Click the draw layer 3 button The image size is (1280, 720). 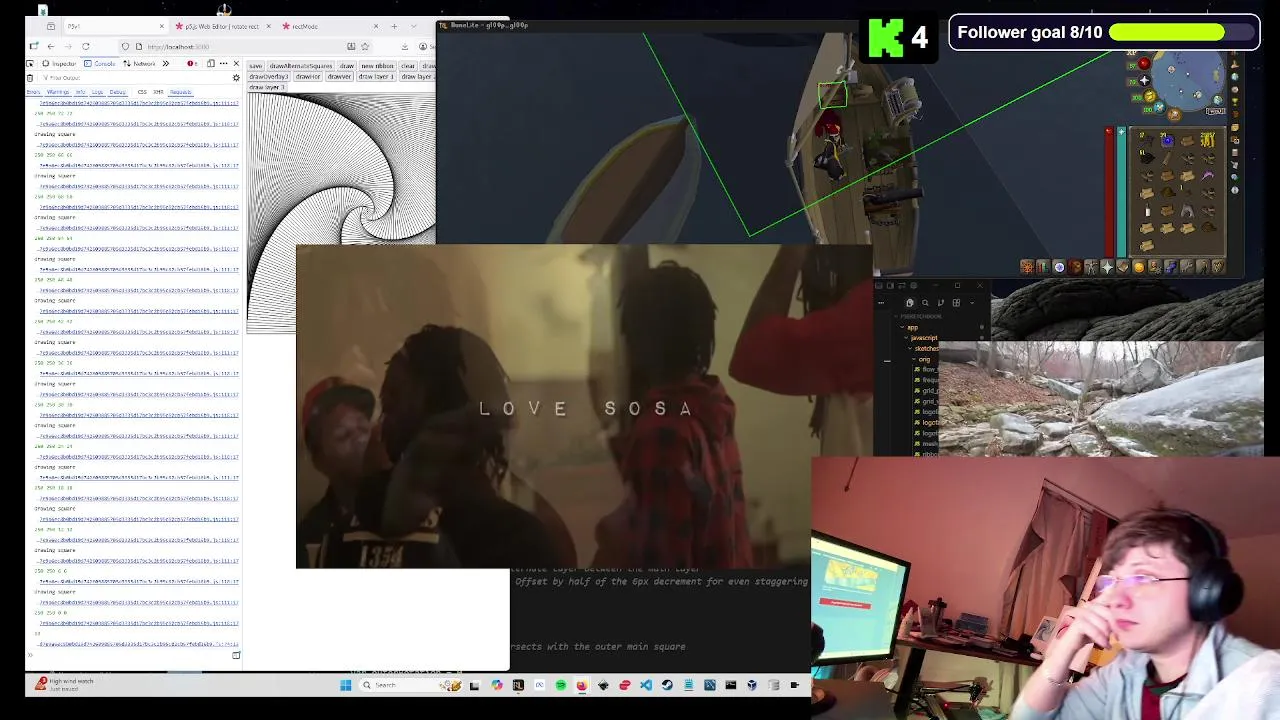click(x=267, y=87)
